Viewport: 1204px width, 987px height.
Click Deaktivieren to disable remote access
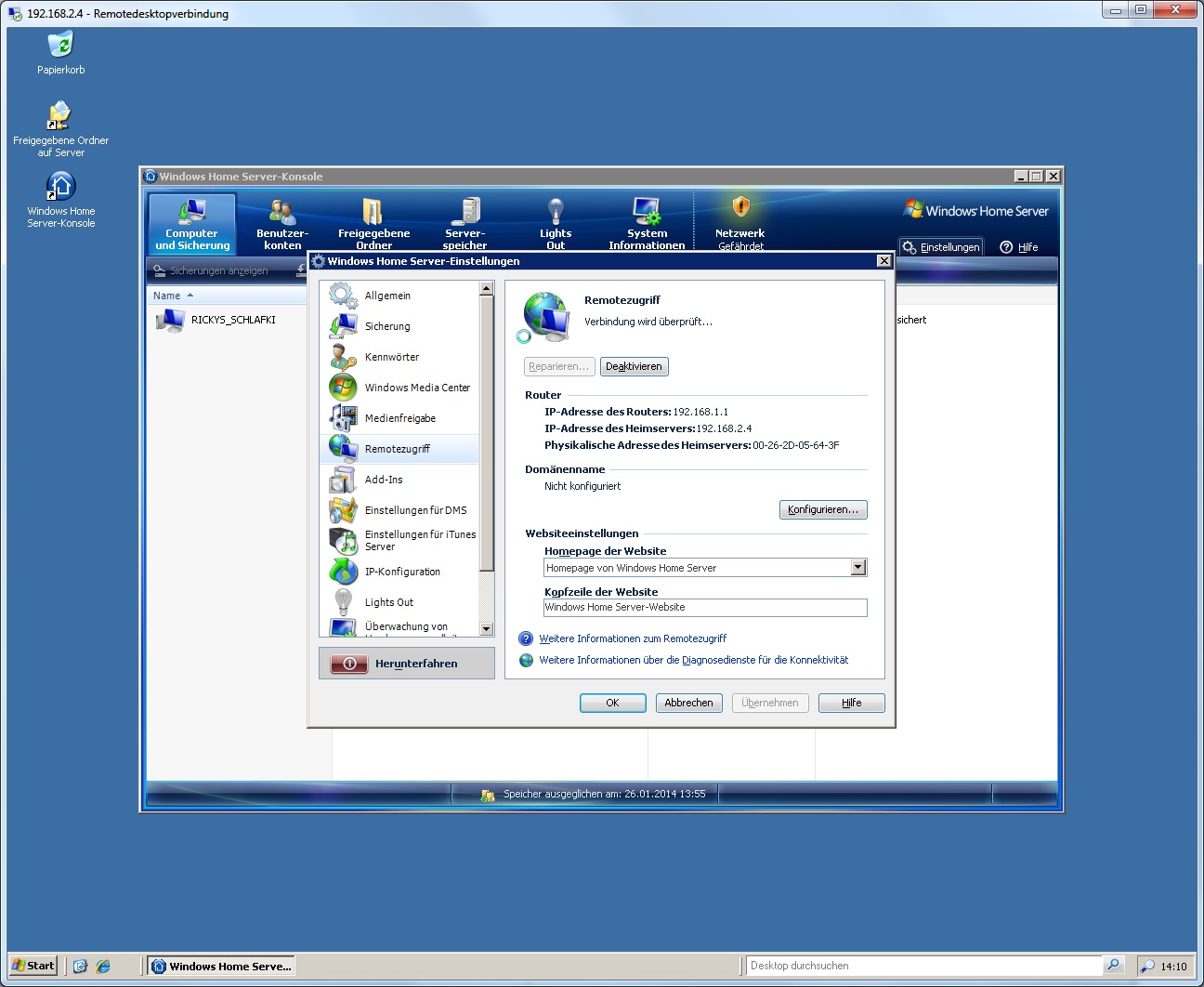click(635, 366)
